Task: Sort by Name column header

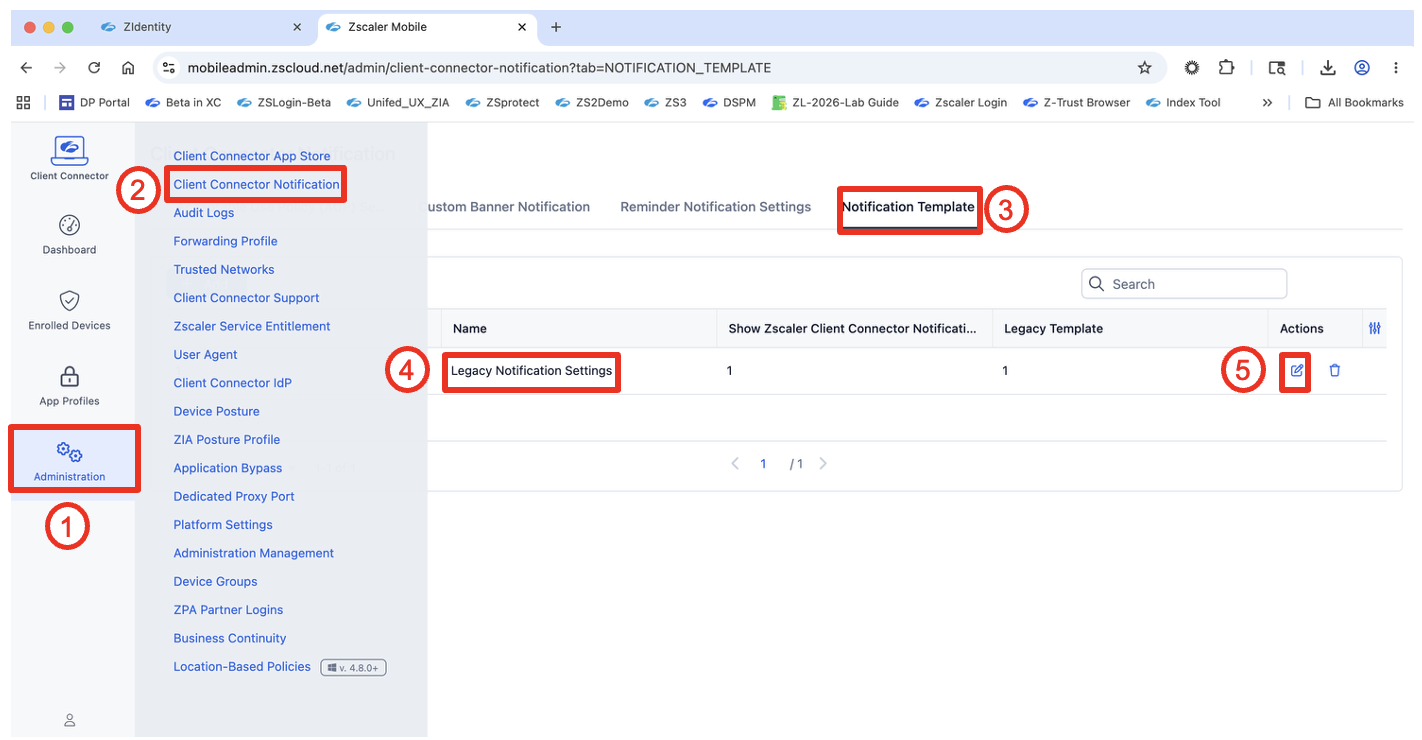Action: 470,328
